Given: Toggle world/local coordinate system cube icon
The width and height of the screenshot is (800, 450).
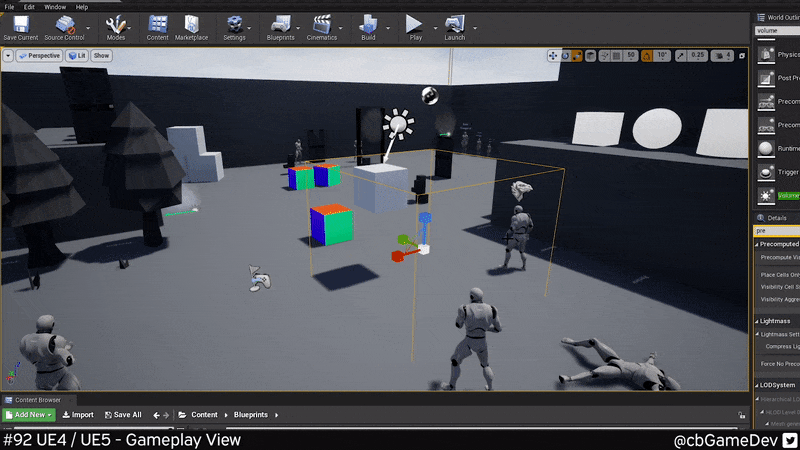Looking at the screenshot, I should pos(590,56).
